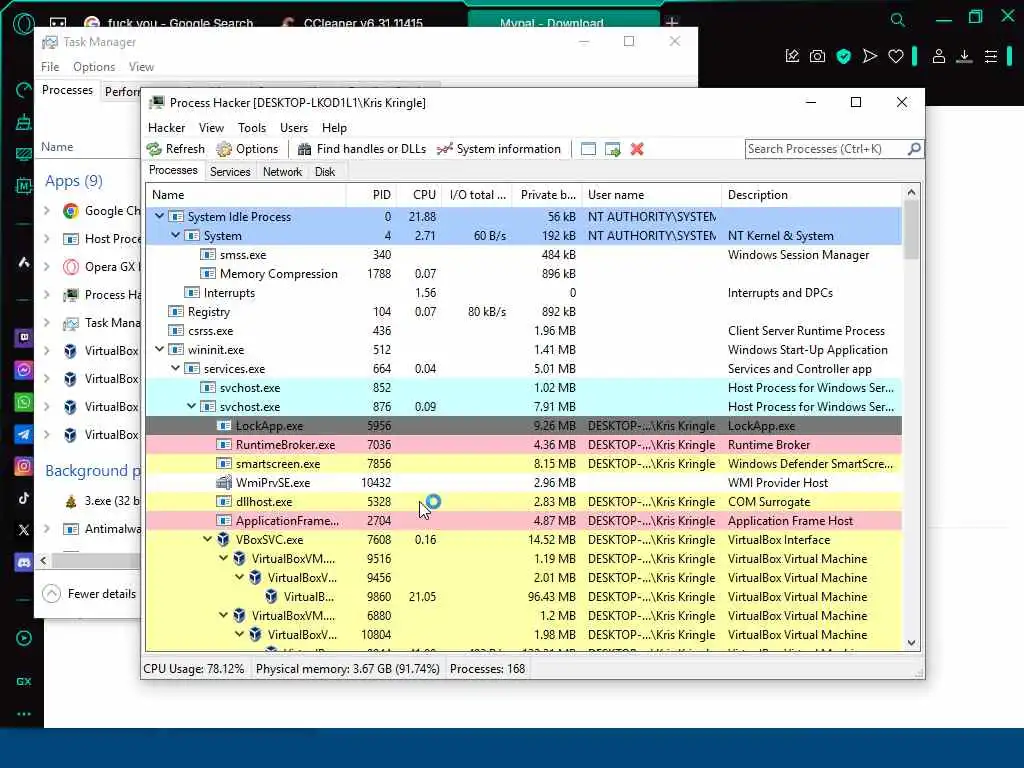
Task: Switch to the Network tab
Action: [x=282, y=172]
